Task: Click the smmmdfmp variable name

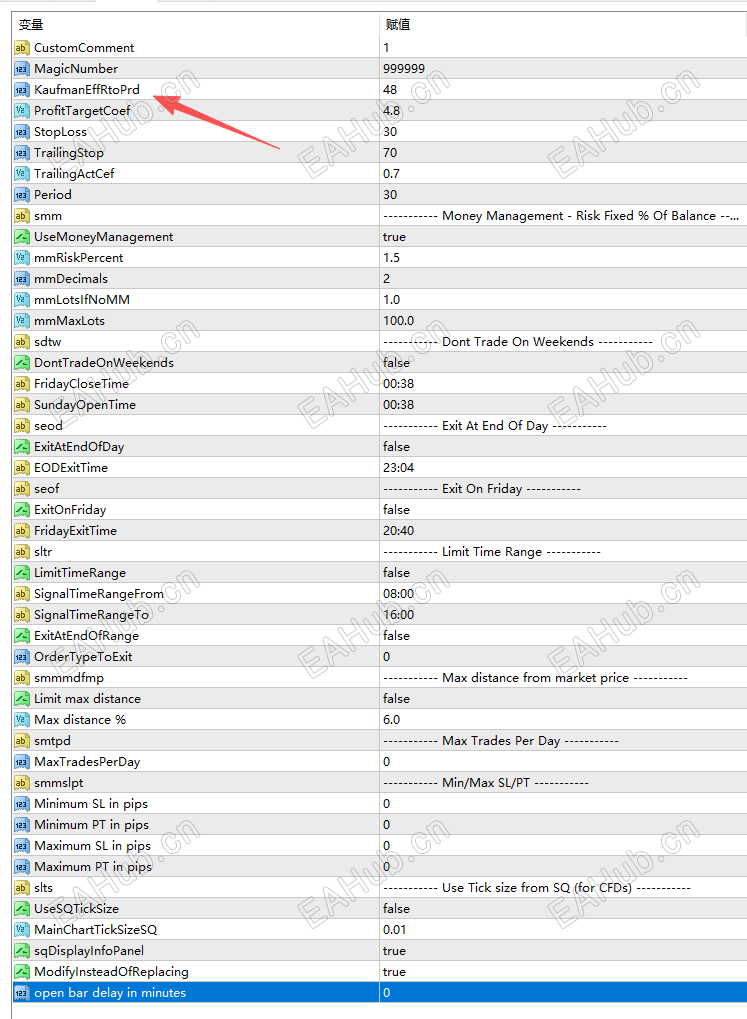Action: coord(69,678)
